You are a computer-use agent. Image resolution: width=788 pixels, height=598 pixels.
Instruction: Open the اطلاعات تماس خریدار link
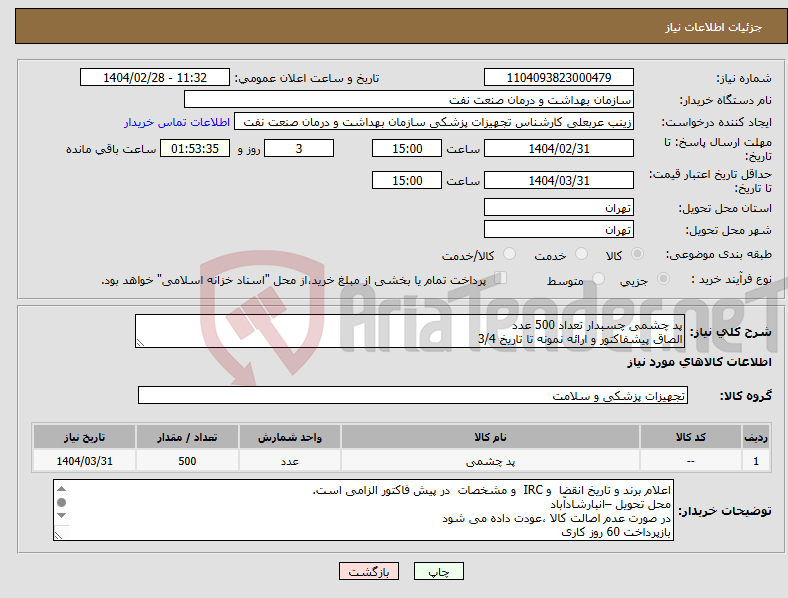pos(177,122)
